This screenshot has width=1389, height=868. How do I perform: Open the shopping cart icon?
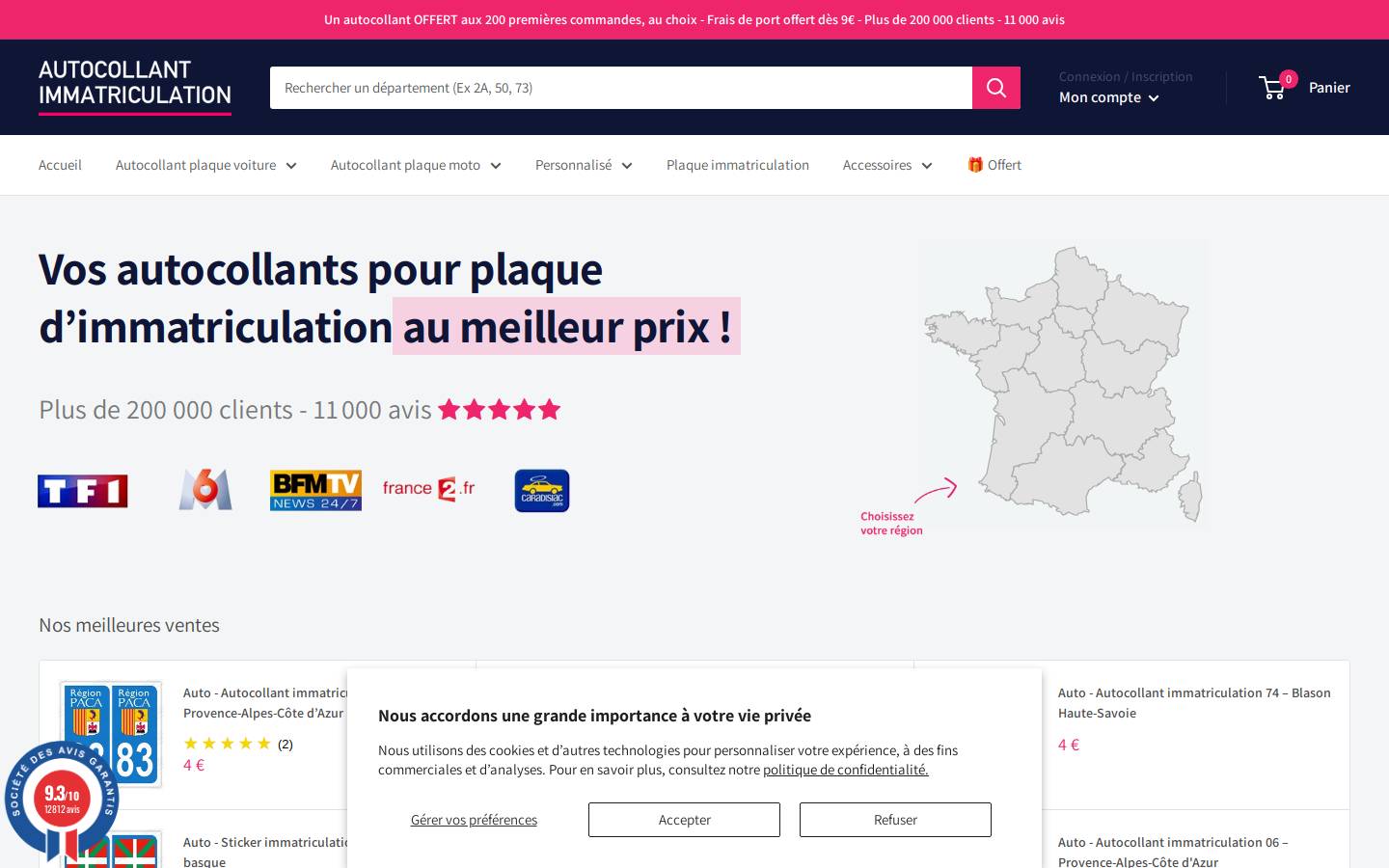point(1275,87)
